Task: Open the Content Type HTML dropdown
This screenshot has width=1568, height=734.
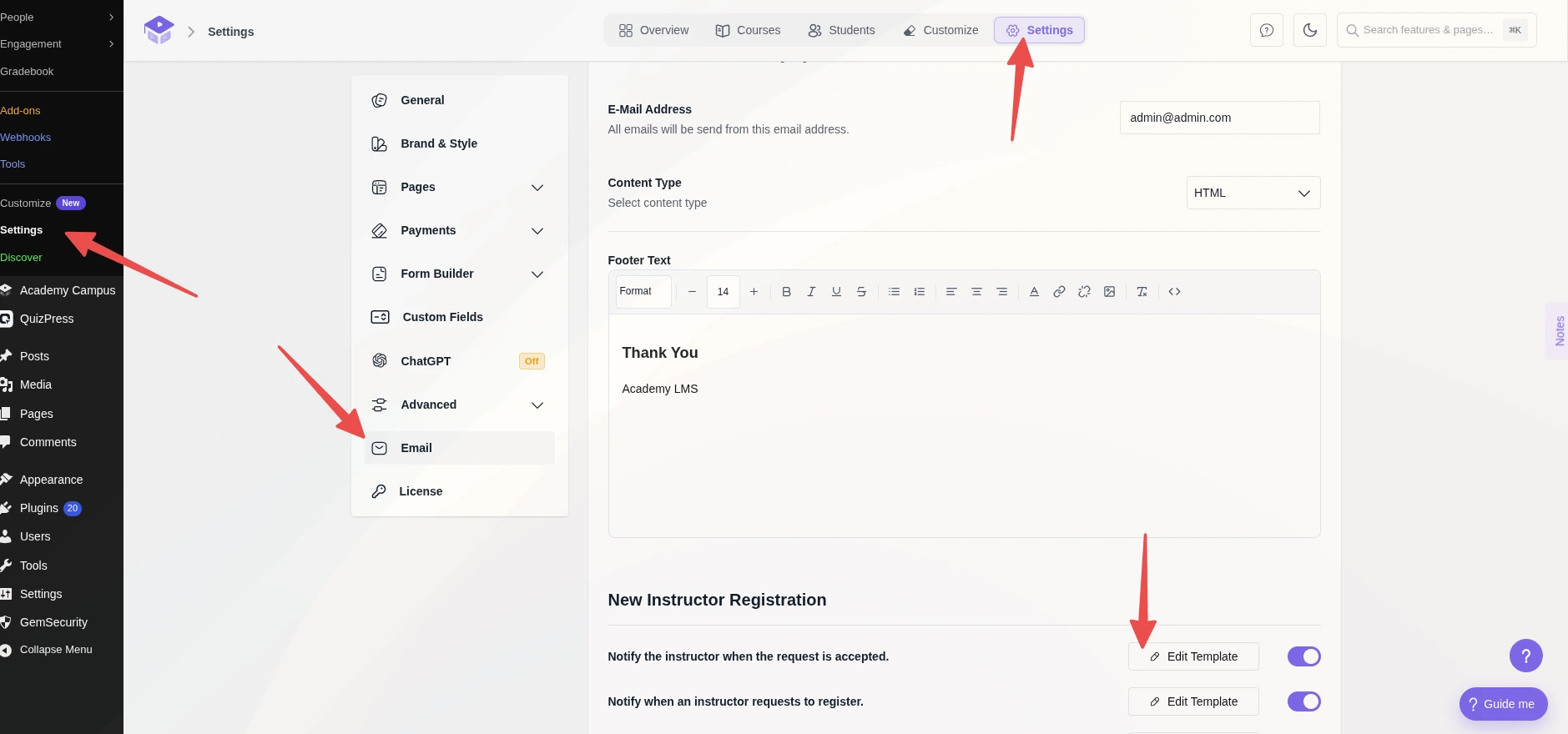Action: coord(1253,193)
